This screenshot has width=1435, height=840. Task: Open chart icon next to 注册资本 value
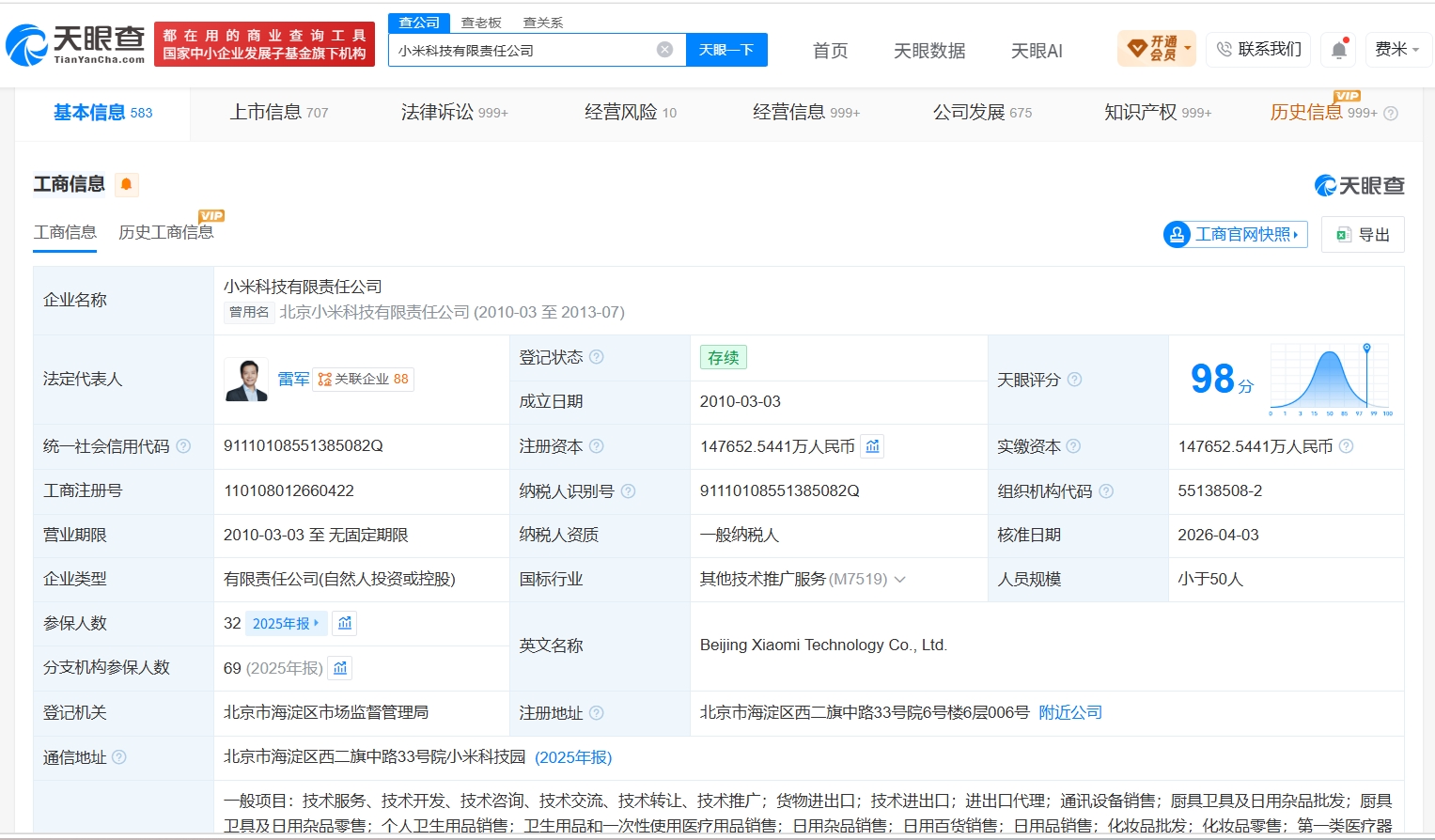point(873,446)
